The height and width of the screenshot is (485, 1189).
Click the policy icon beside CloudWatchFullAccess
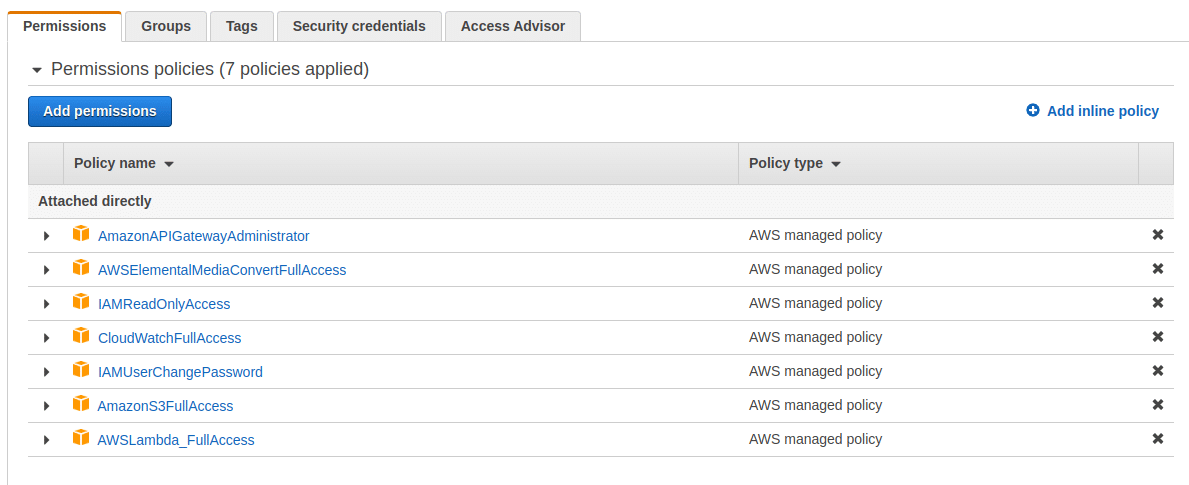click(x=81, y=336)
